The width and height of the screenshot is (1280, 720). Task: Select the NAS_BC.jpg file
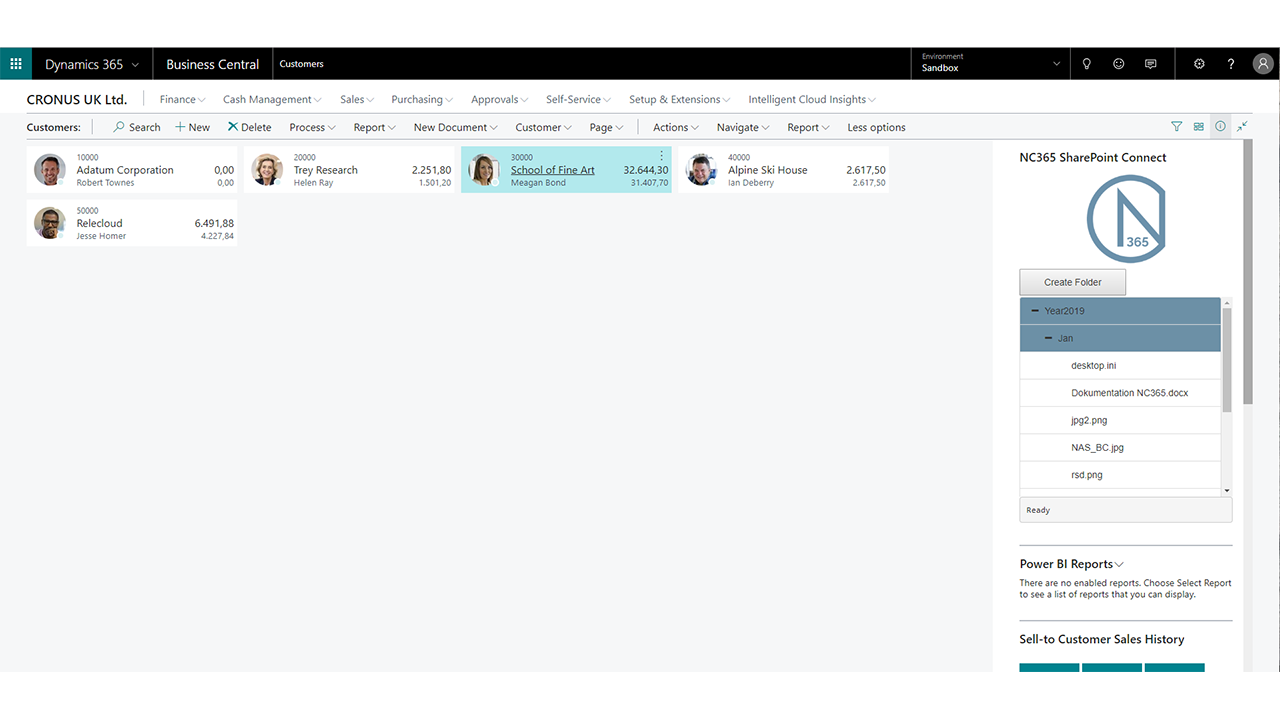point(1120,448)
